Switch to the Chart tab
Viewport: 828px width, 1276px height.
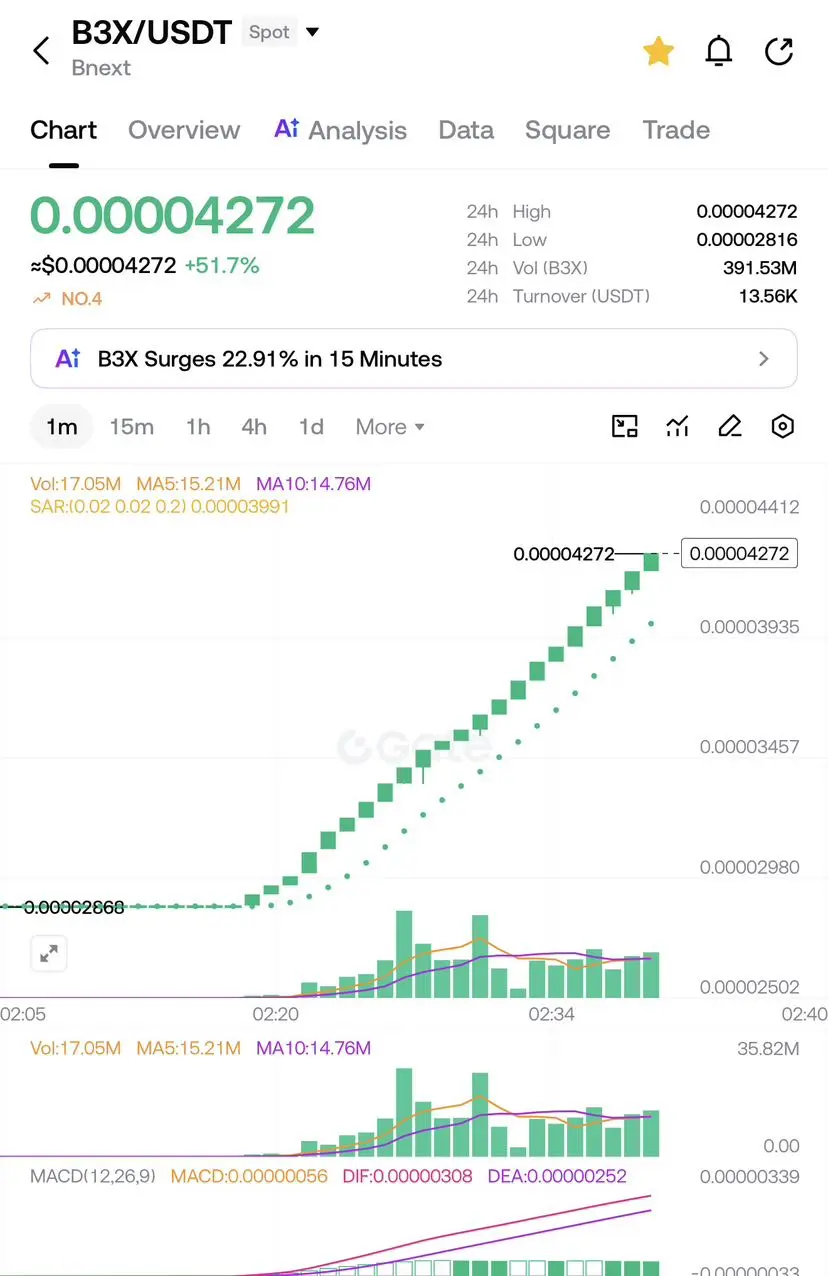(63, 130)
